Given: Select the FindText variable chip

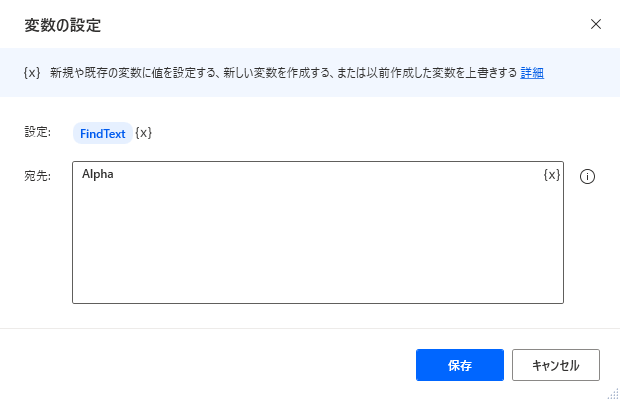Looking at the screenshot, I should (x=103, y=133).
